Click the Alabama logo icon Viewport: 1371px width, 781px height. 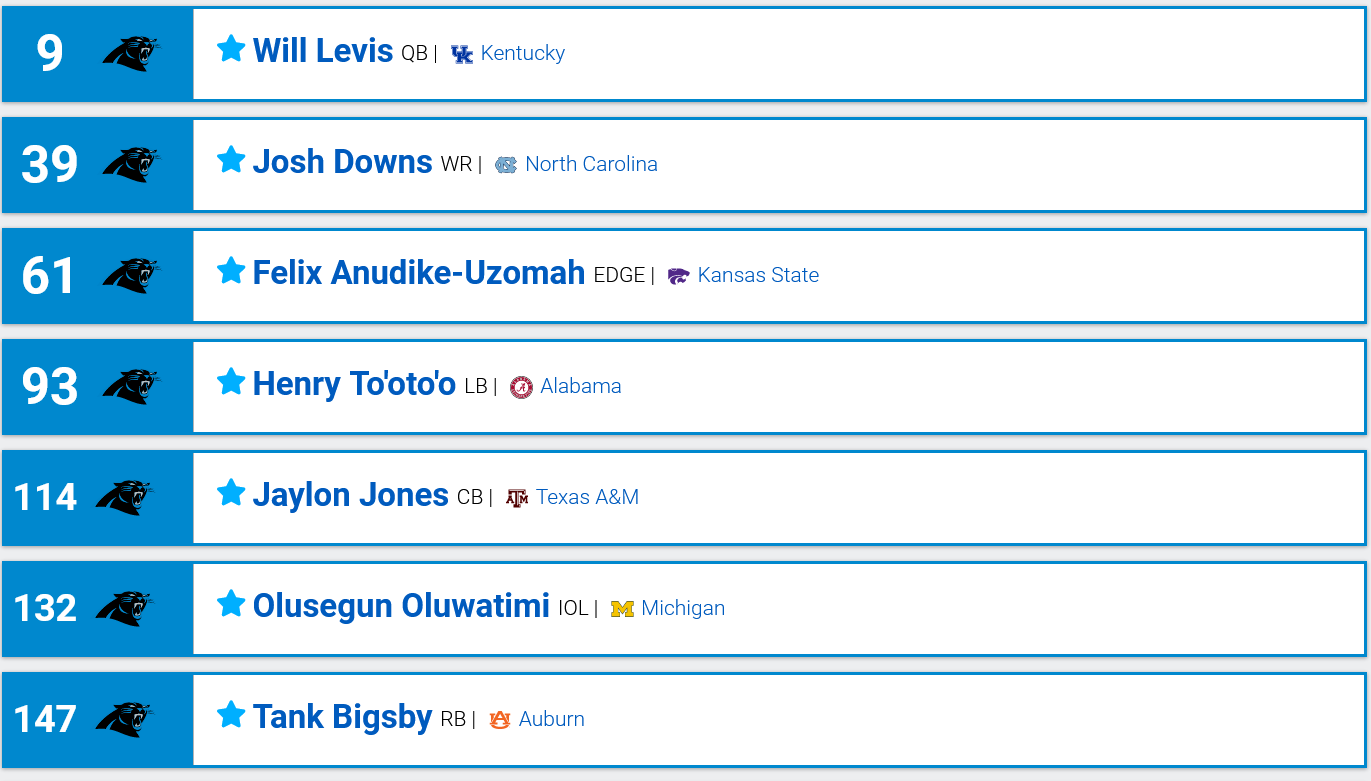click(521, 387)
